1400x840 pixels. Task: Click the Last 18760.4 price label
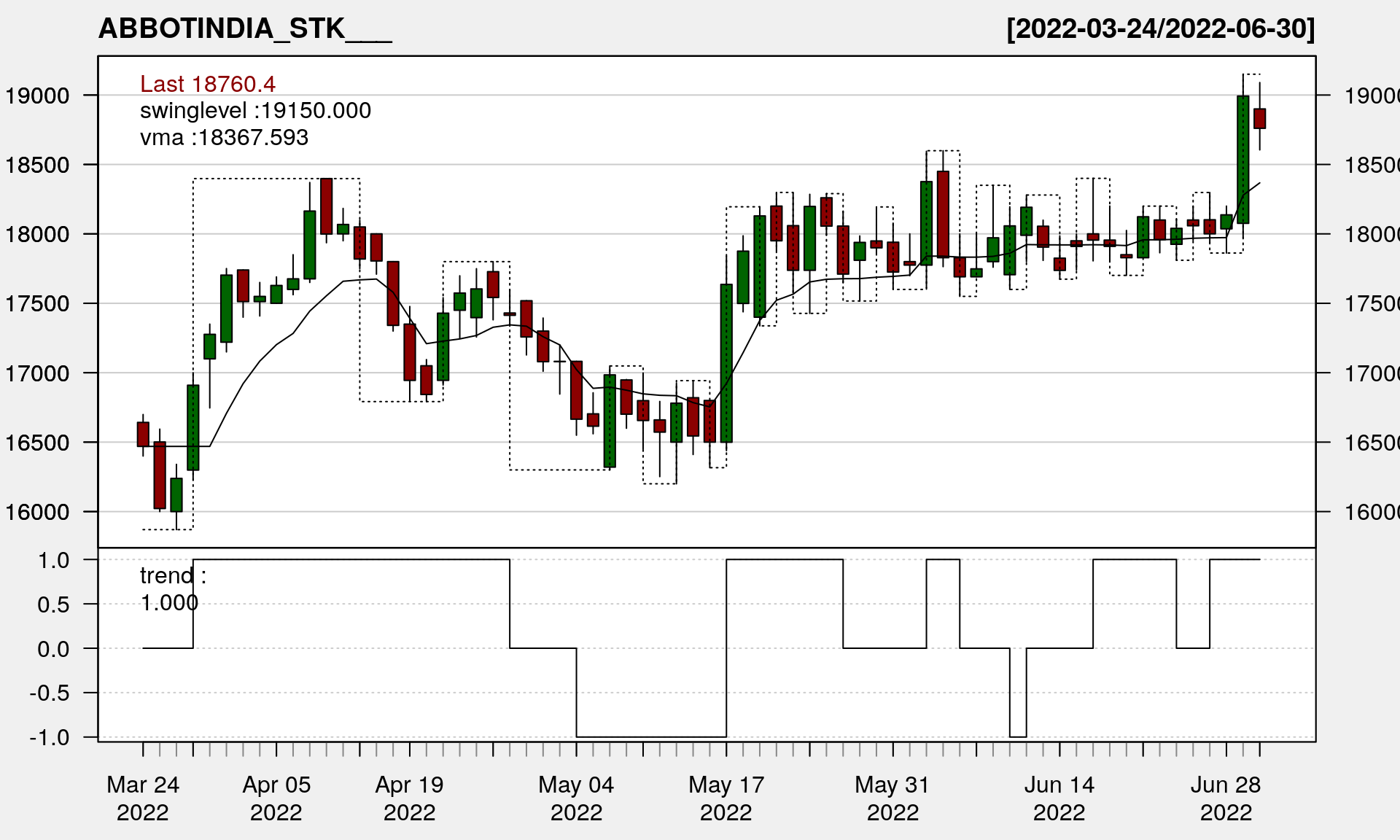[208, 84]
